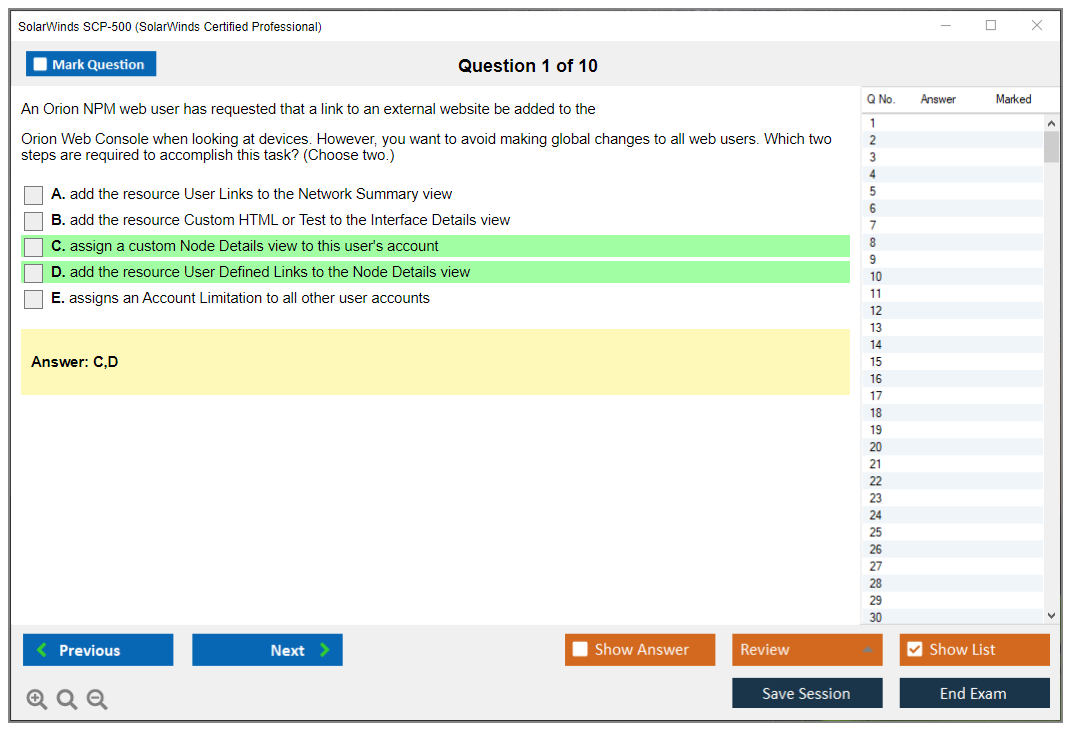Click the Marked column header

pos(1013,99)
